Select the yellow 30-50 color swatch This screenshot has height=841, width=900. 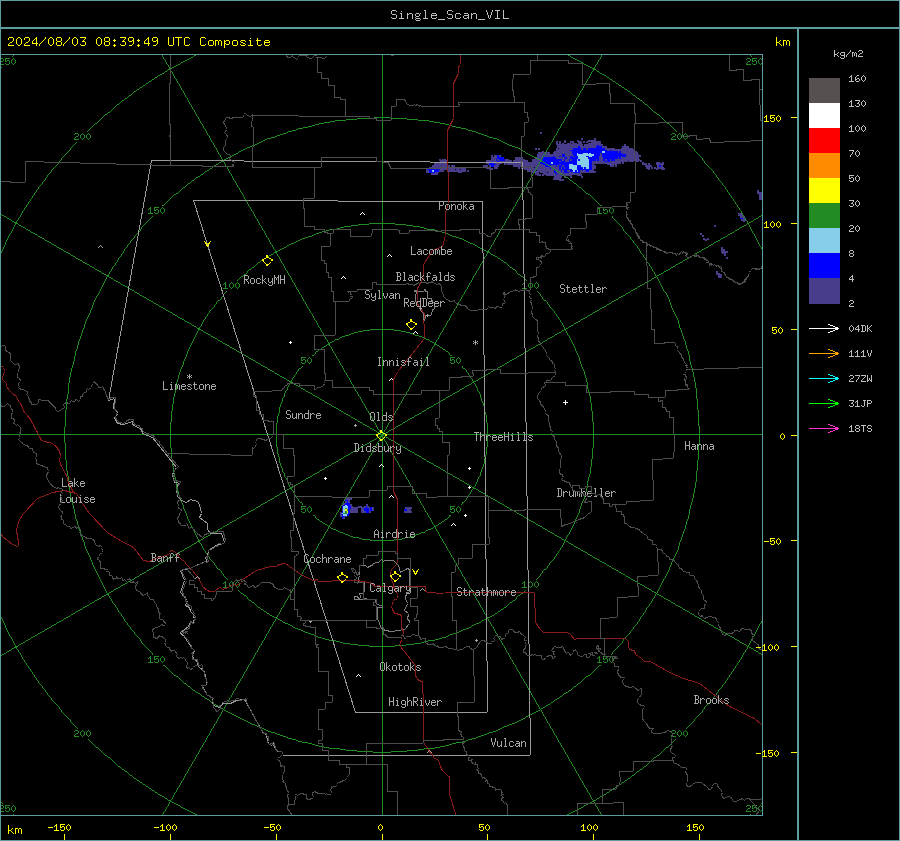(x=824, y=191)
